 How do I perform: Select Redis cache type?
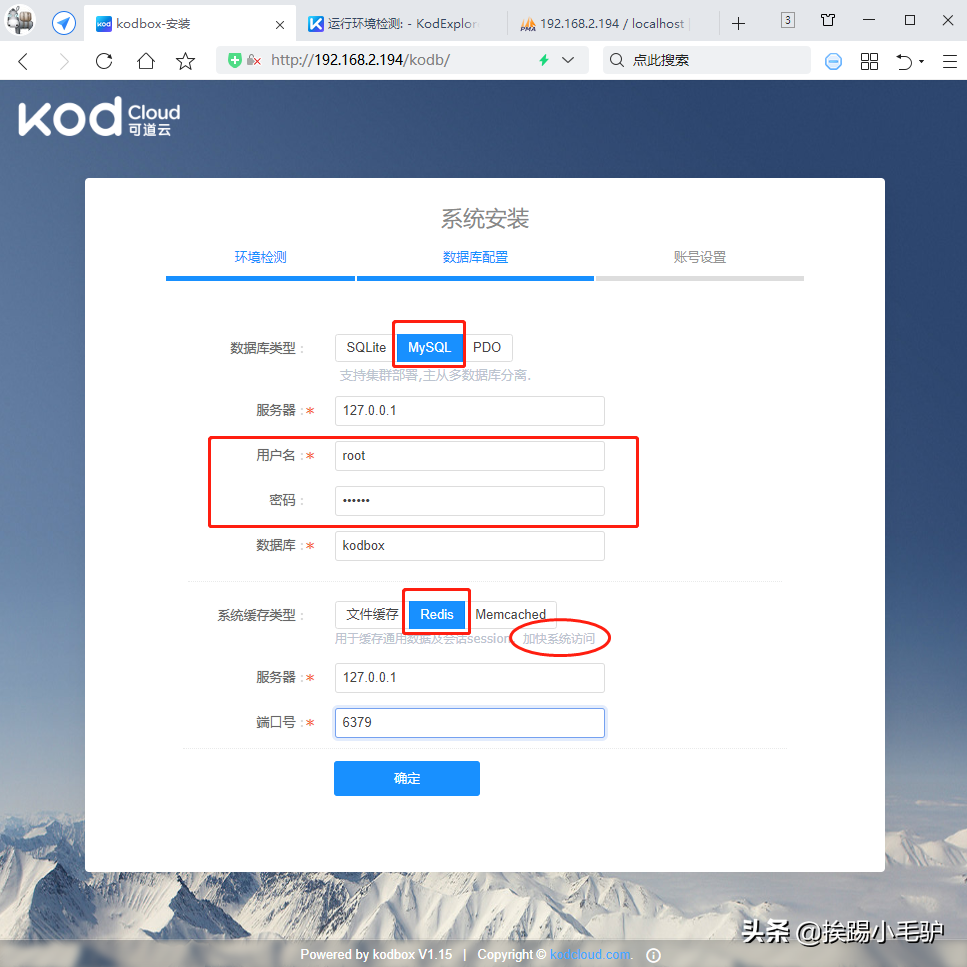tap(437, 614)
